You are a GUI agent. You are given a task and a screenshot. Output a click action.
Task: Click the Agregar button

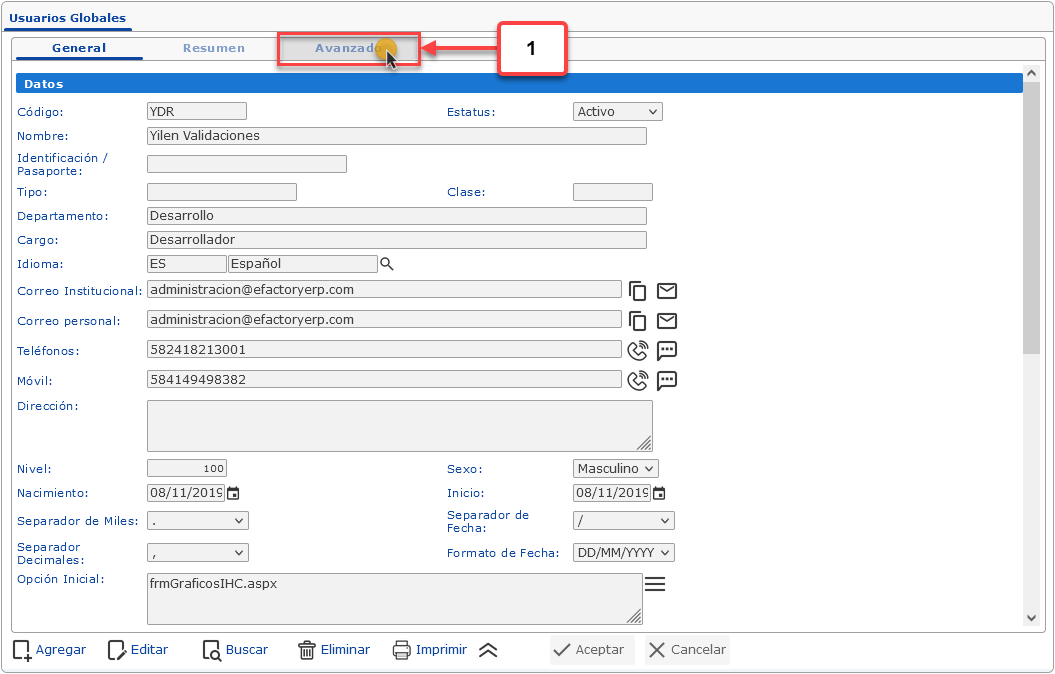click(50, 650)
